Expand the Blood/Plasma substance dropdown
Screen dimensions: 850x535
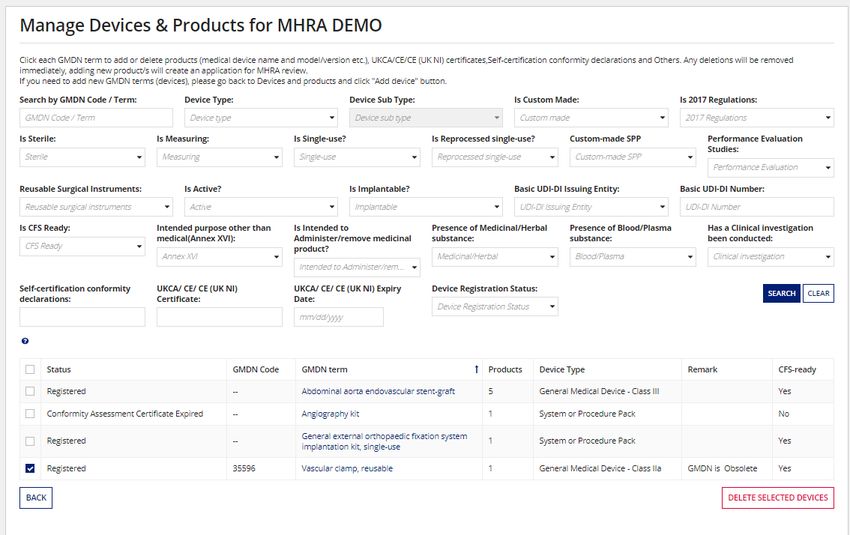pyautogui.click(x=633, y=256)
